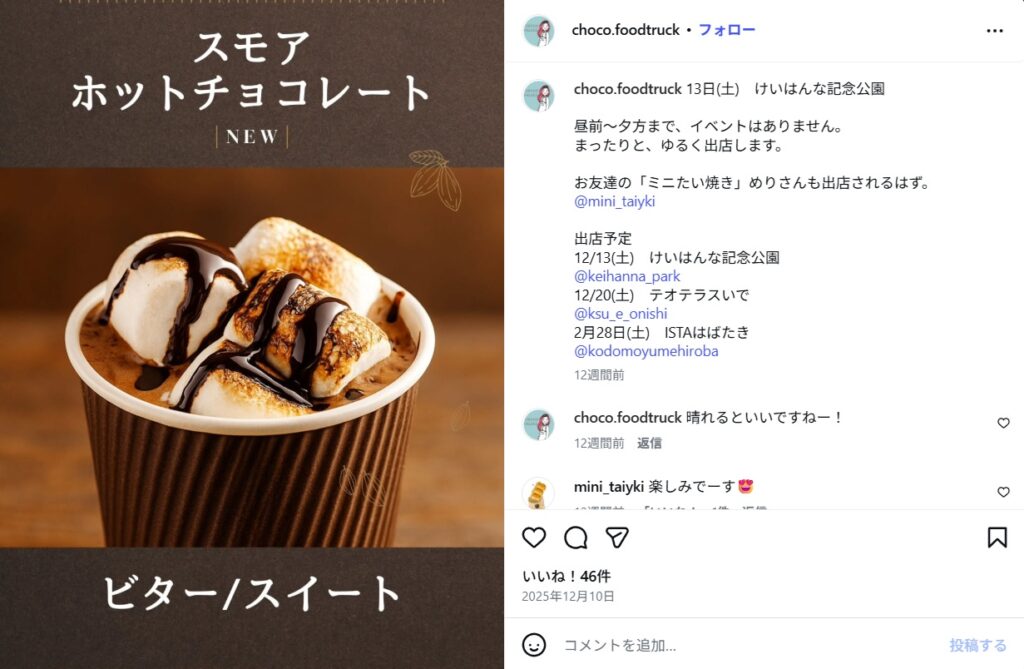
Task: Open @mini_taiyki mention link
Action: click(614, 201)
